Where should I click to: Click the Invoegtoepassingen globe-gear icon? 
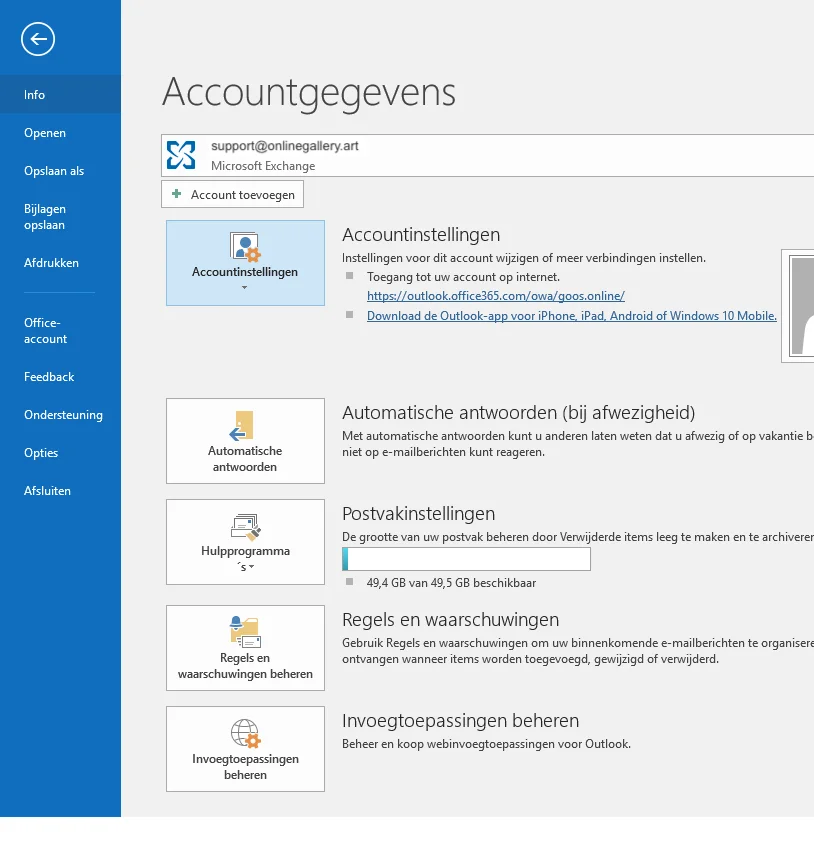[246, 733]
